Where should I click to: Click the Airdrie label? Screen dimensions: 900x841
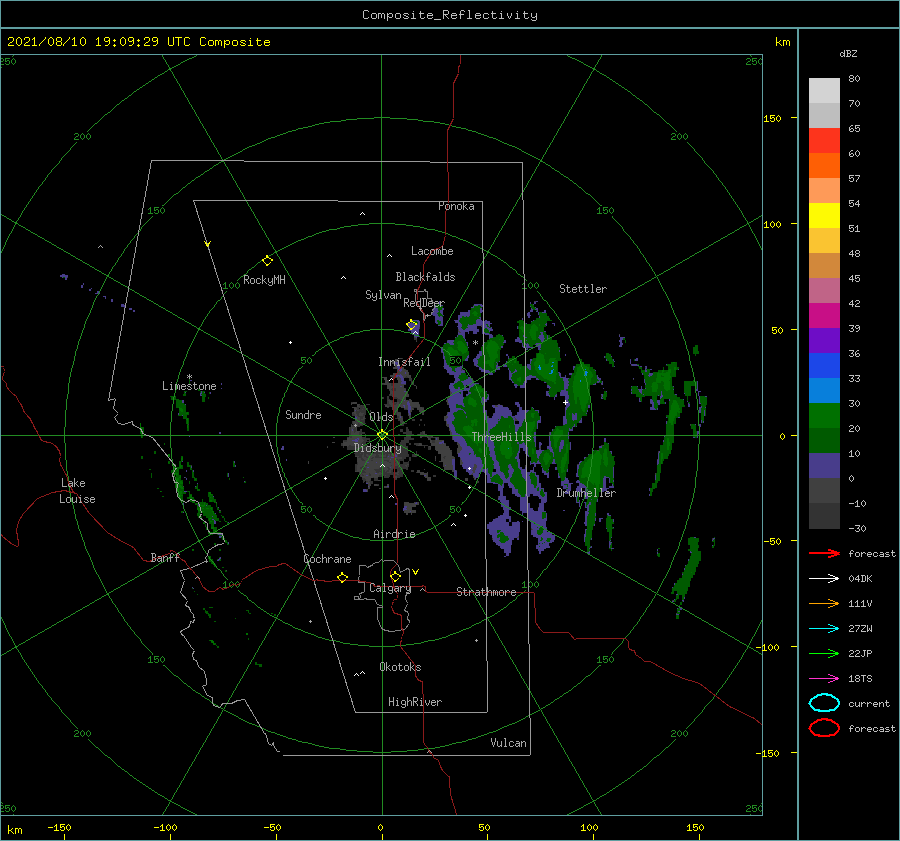coord(394,534)
